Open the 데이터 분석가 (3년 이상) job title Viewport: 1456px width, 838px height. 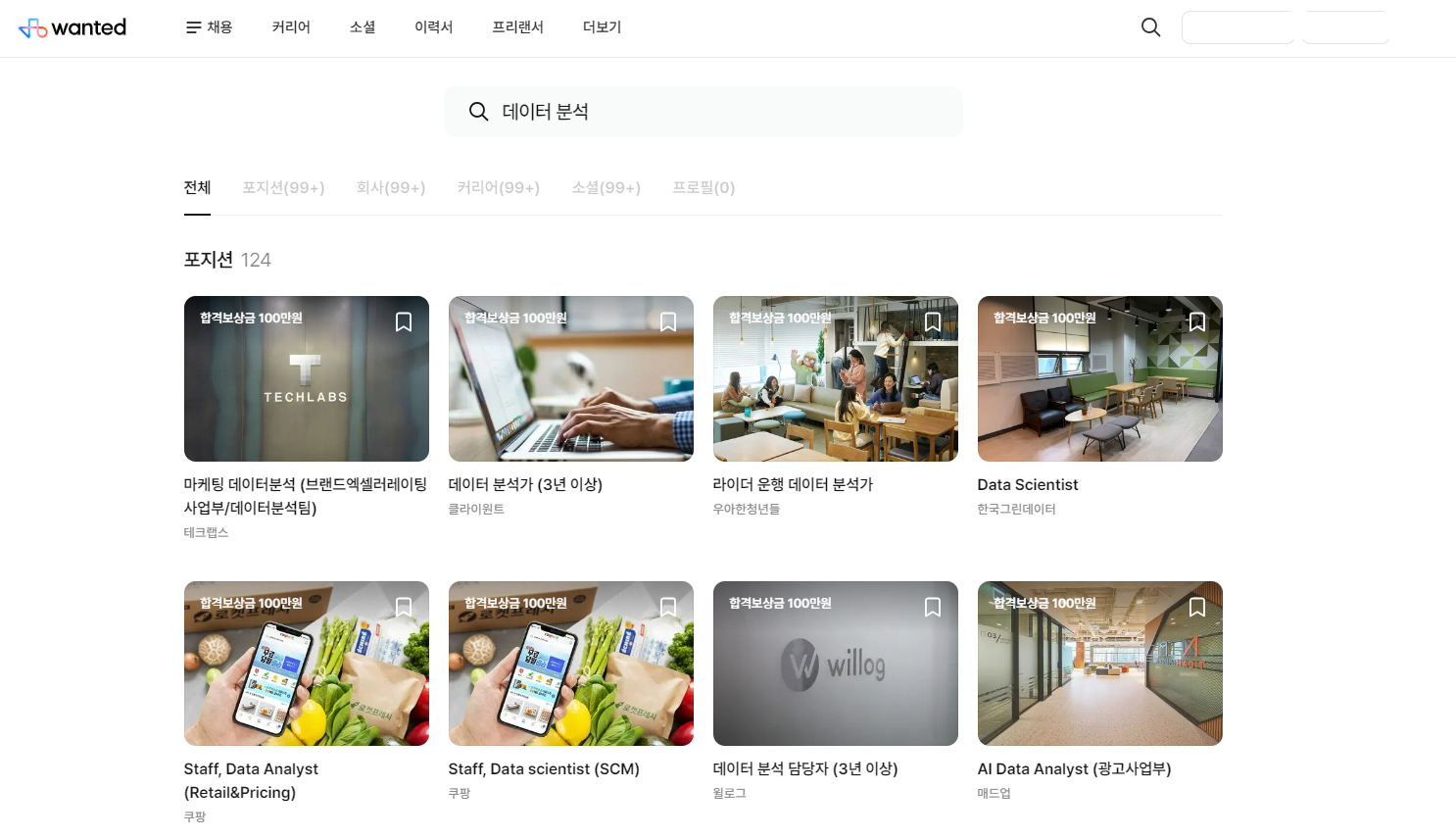click(x=525, y=484)
